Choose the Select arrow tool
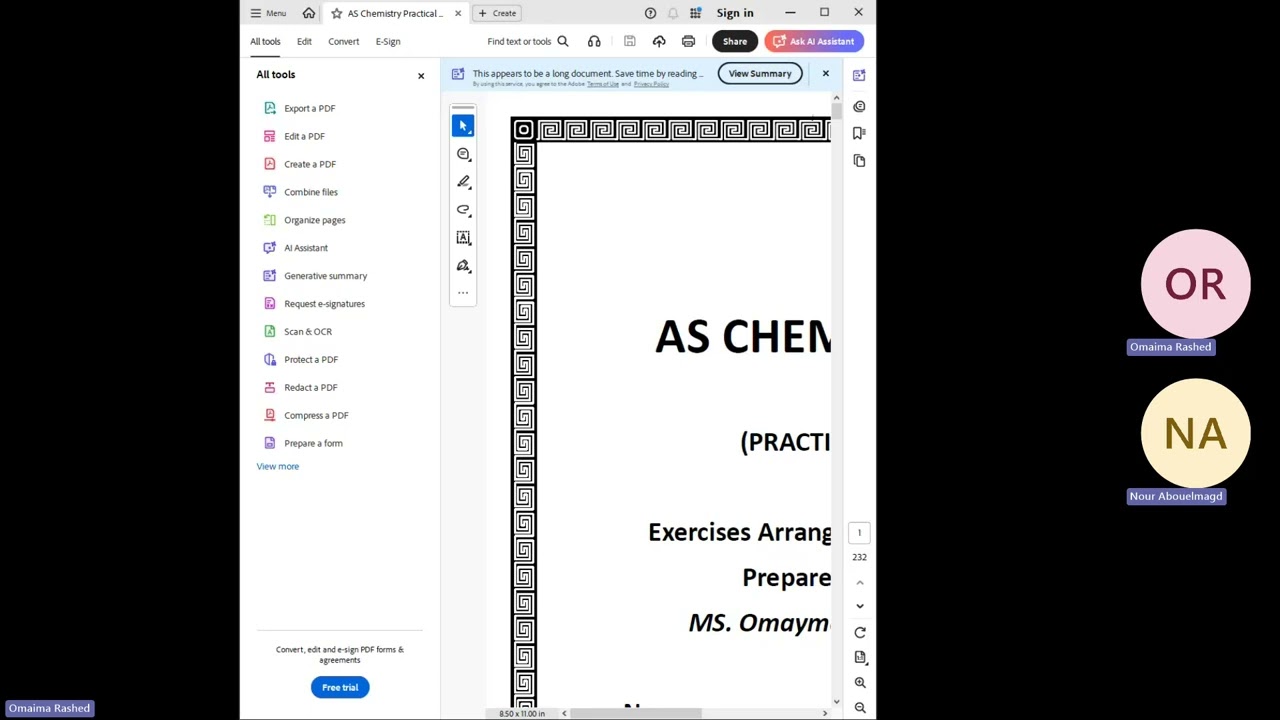This screenshot has height=720, width=1280. pos(463,126)
